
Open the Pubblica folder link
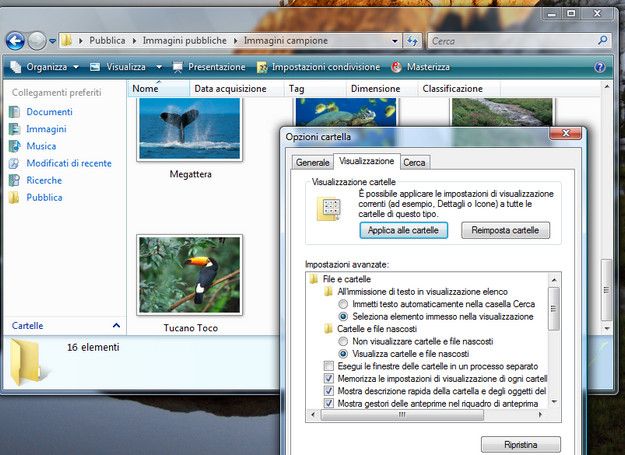point(44,198)
